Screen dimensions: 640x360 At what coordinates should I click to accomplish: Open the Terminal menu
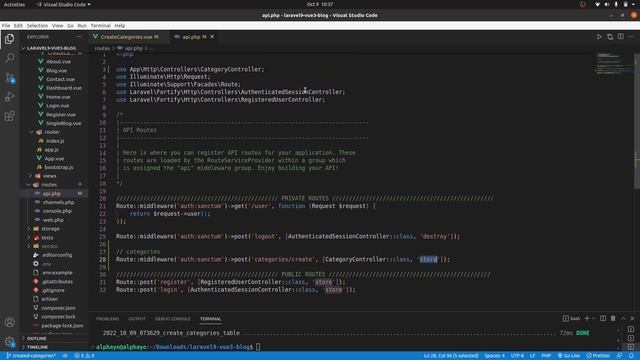coord(100,25)
